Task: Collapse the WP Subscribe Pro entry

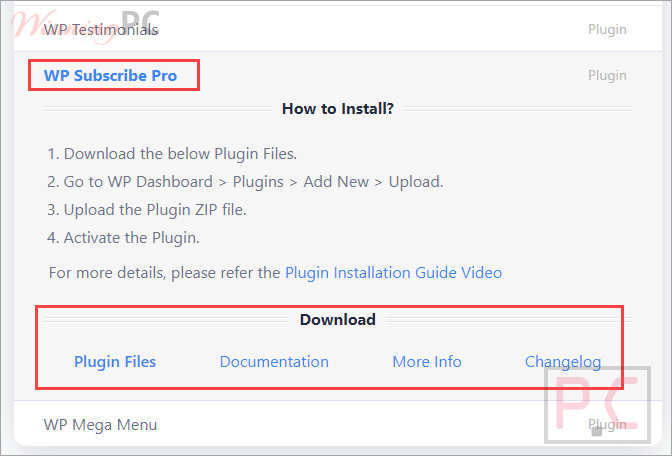Action: tap(110, 75)
